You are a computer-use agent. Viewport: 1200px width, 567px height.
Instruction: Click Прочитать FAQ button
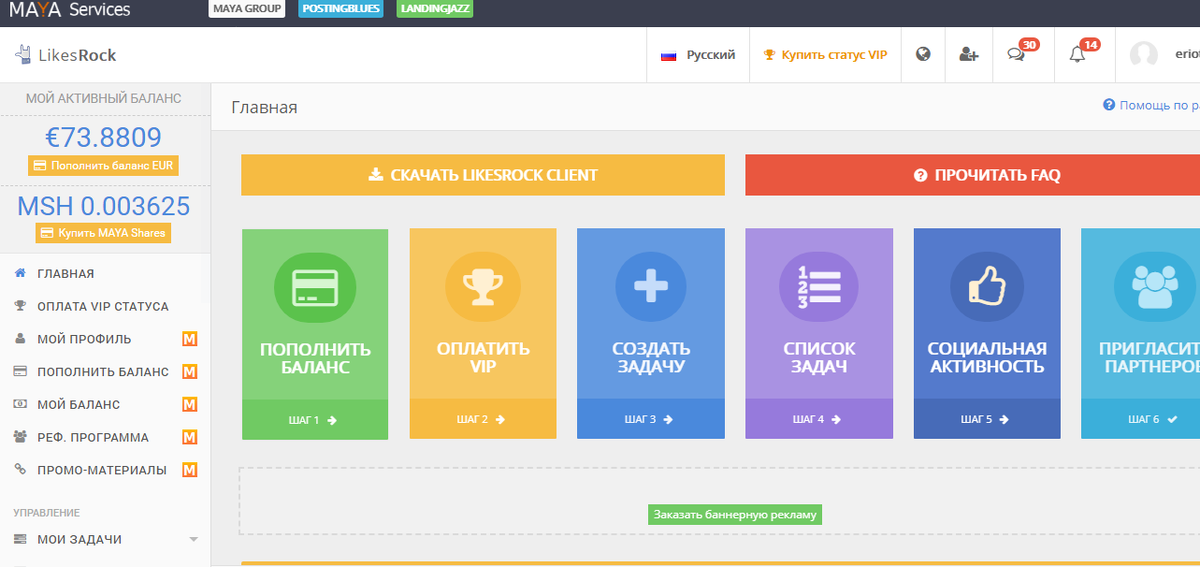pos(972,175)
